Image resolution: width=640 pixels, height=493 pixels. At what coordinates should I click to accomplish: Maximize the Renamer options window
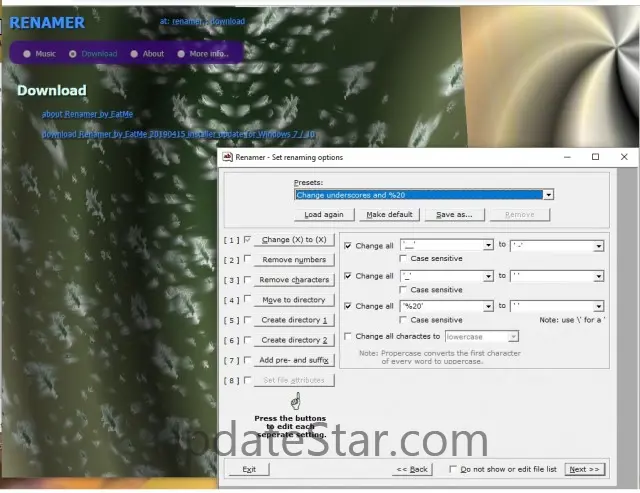[x=596, y=157]
